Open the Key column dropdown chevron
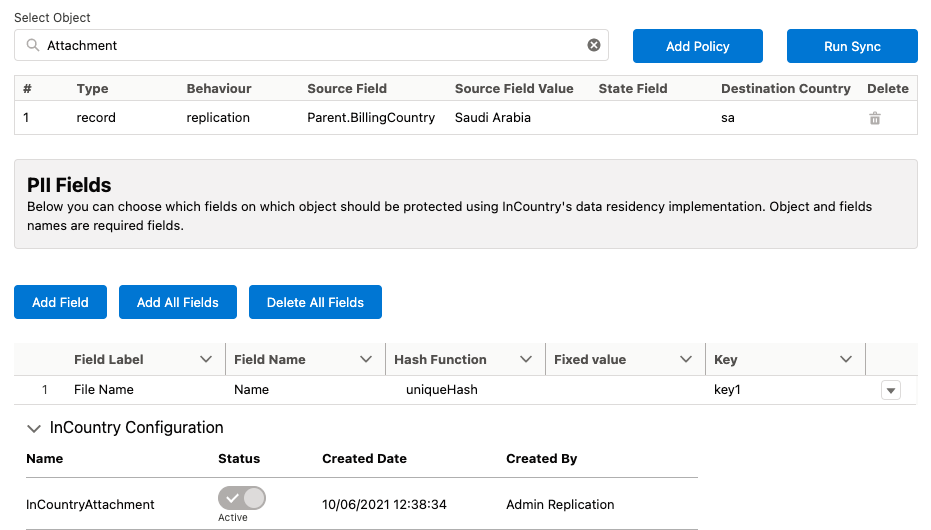 click(846, 359)
